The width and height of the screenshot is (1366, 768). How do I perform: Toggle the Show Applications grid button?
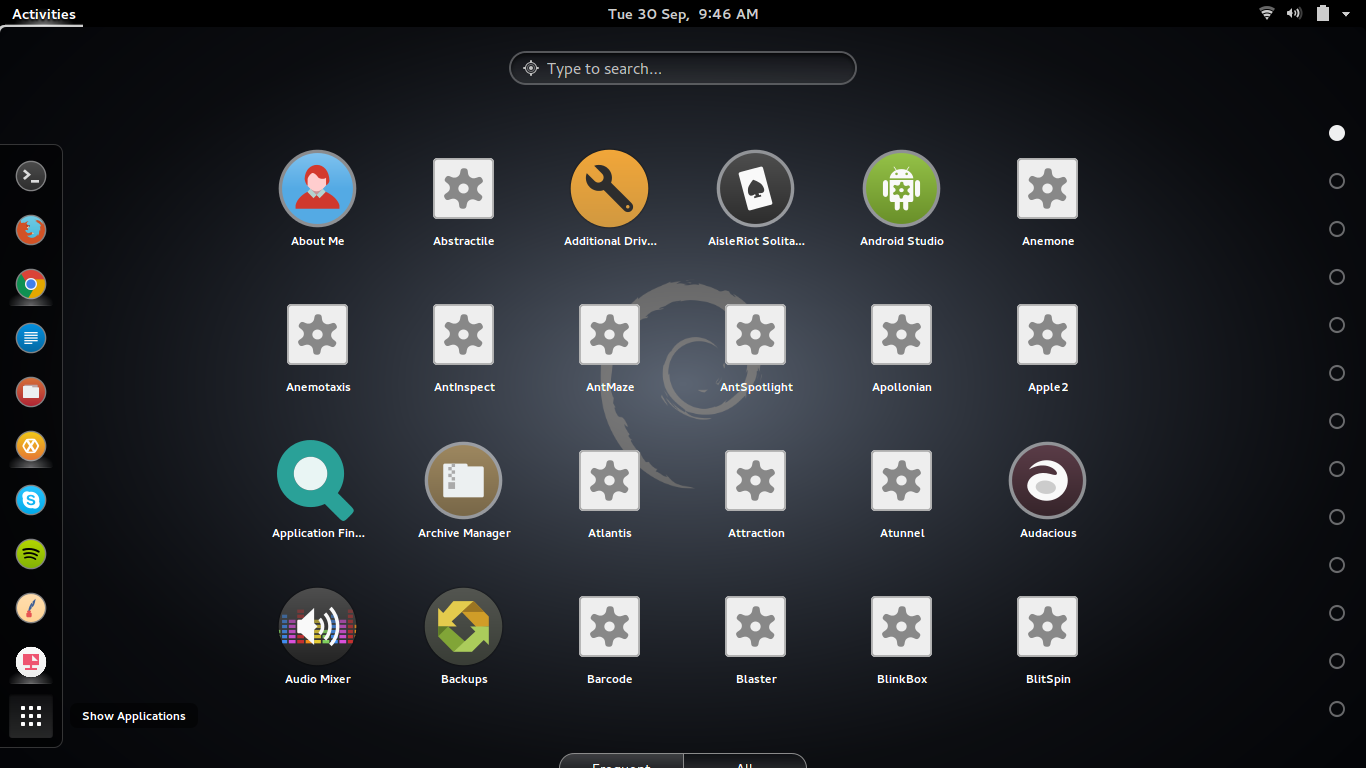pyautogui.click(x=31, y=716)
